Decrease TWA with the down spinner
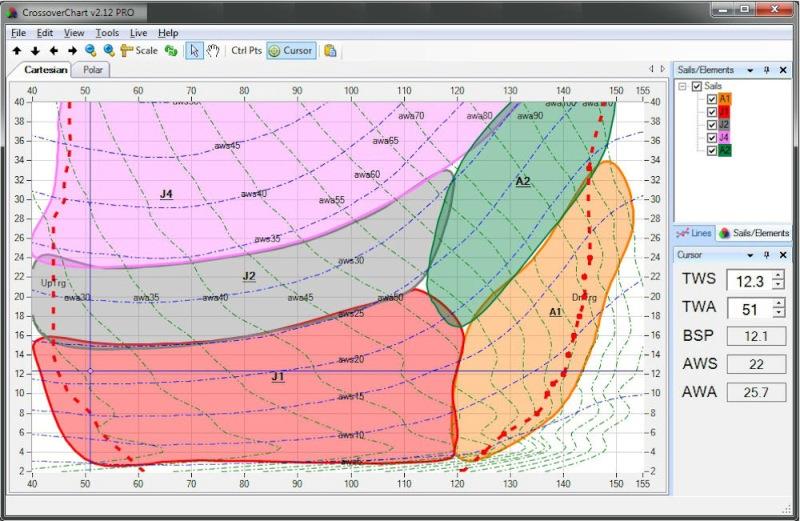The image size is (800, 521). click(x=779, y=313)
